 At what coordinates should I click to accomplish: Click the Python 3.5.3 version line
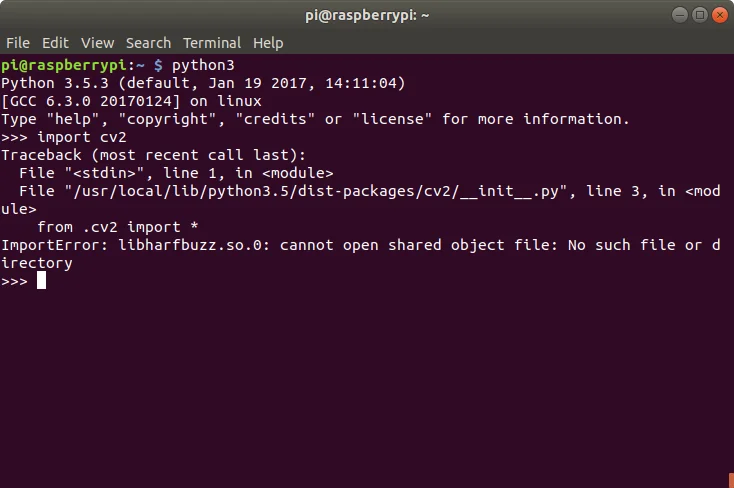click(x=203, y=83)
